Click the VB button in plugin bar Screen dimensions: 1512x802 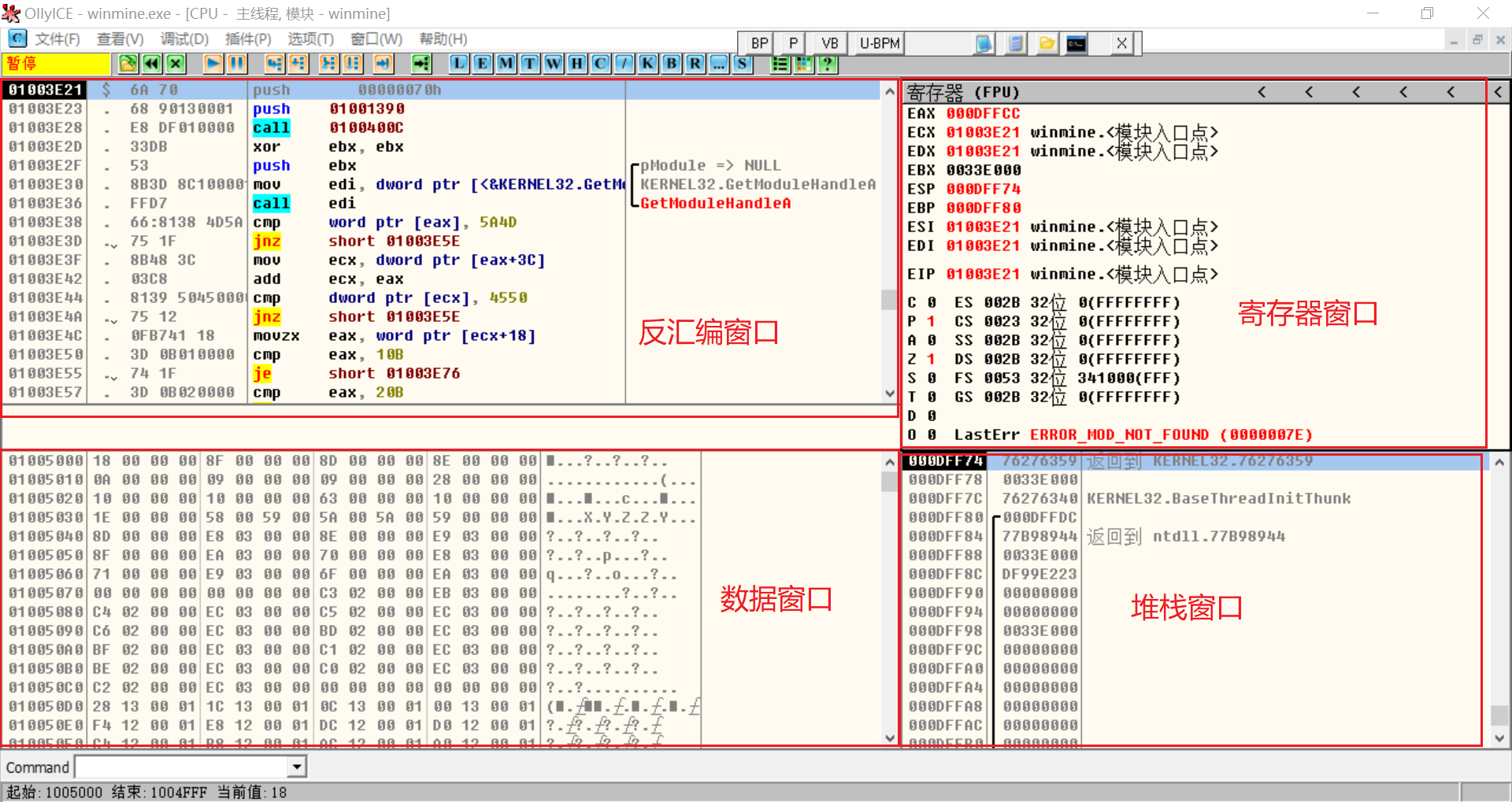[830, 43]
